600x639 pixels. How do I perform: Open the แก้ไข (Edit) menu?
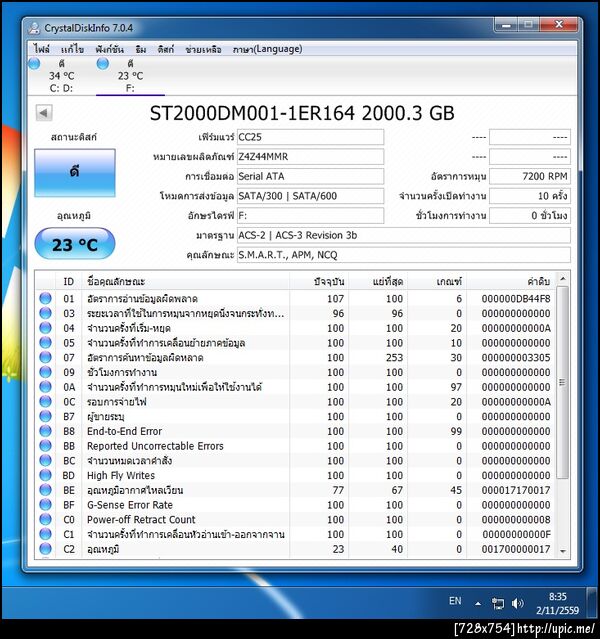(x=73, y=49)
